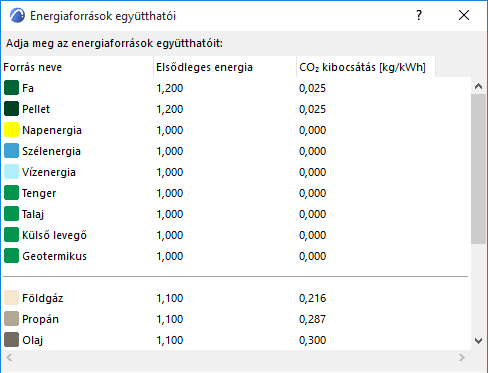Select the Propán source name
Screen dimensions: 488x373
click(x=40, y=319)
